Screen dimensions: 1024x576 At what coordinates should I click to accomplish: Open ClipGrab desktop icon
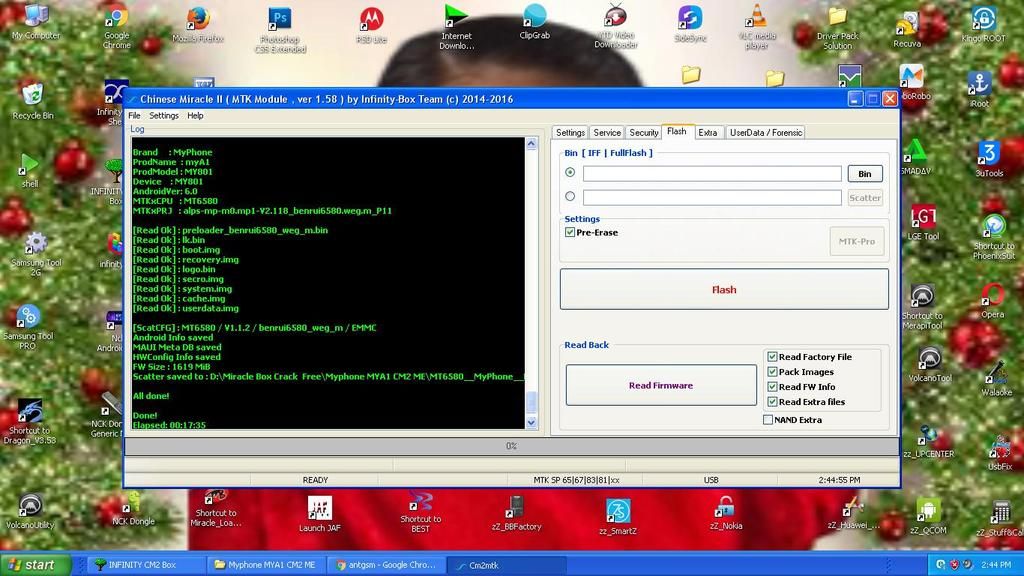[x=534, y=22]
